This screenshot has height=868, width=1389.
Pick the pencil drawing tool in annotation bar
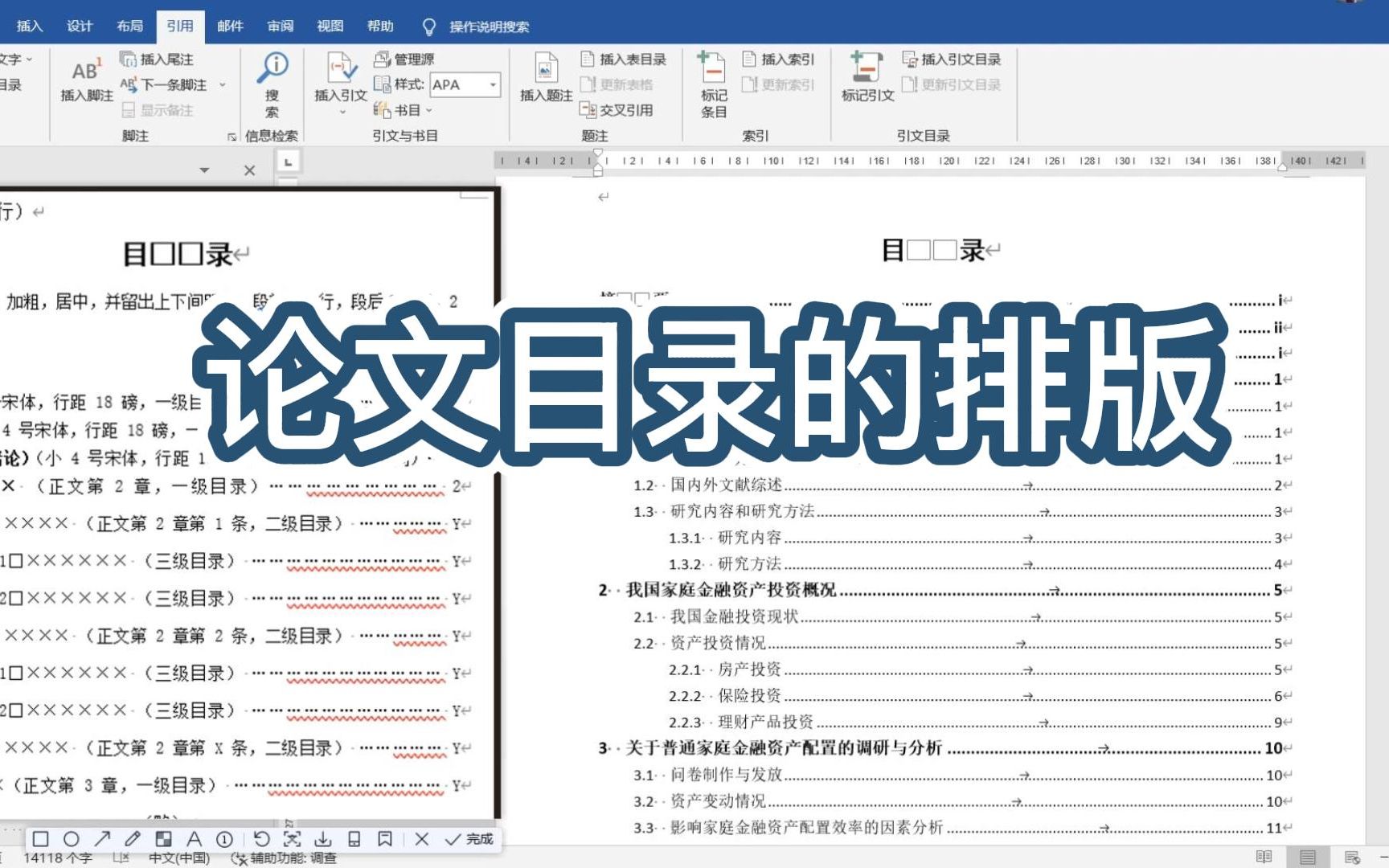click(133, 838)
